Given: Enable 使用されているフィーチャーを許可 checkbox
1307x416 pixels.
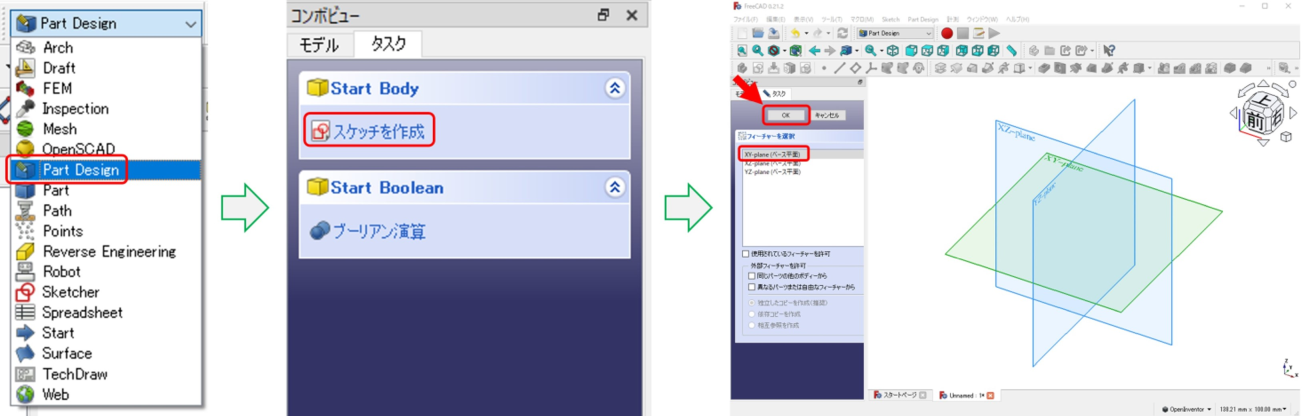Looking at the screenshot, I should pos(746,254).
